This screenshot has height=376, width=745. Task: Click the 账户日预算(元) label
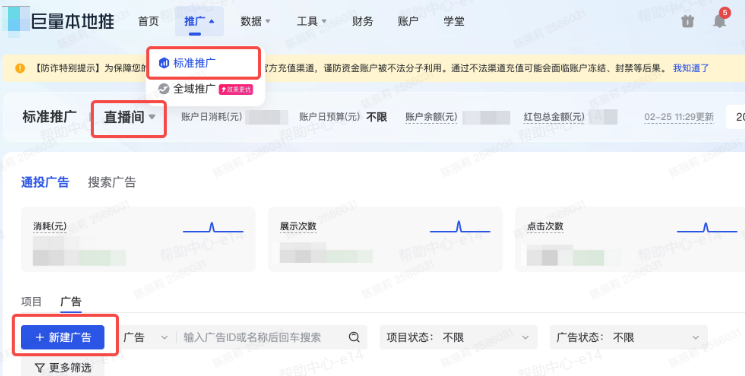330,117
